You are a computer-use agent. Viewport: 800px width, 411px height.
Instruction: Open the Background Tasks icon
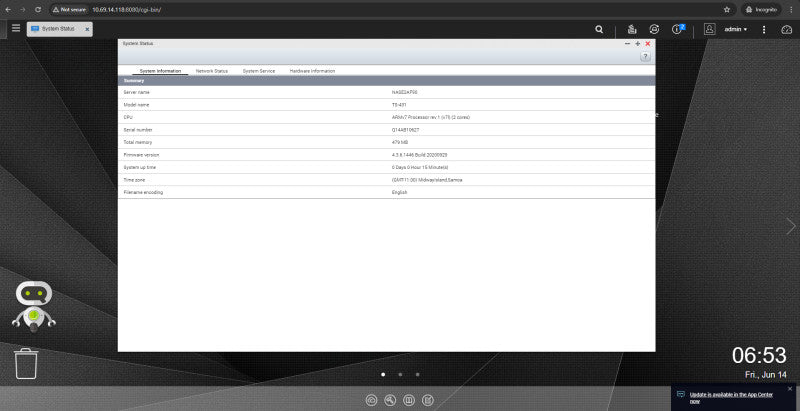632,30
